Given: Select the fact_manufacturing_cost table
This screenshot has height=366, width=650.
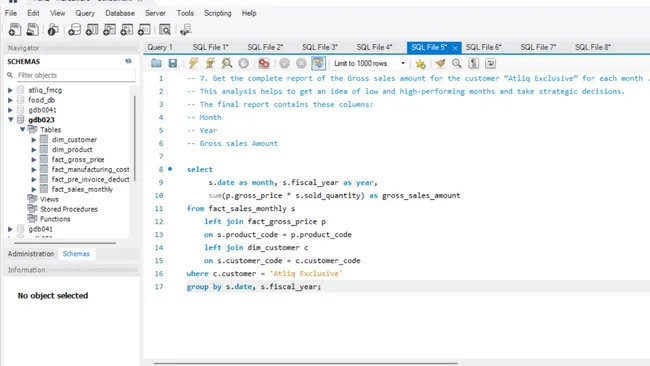Looking at the screenshot, I should point(90,170).
